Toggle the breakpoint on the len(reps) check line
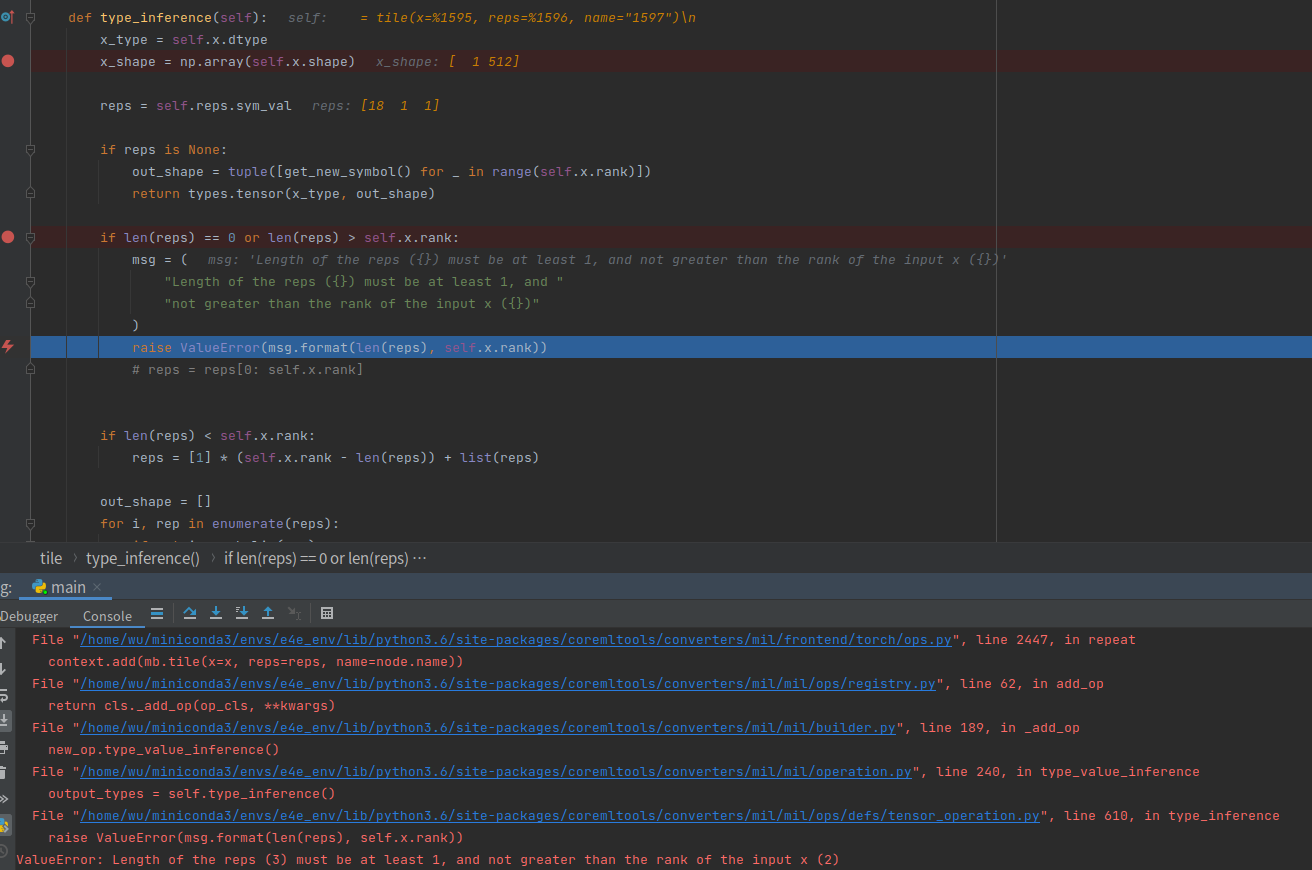The image size is (1312, 870). tap(8, 237)
